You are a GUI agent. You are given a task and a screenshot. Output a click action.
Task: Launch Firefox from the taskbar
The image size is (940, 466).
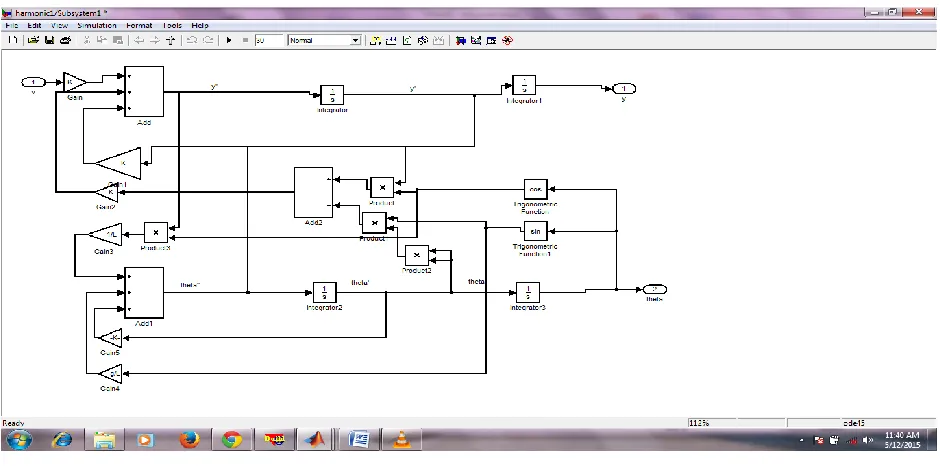tap(189, 441)
